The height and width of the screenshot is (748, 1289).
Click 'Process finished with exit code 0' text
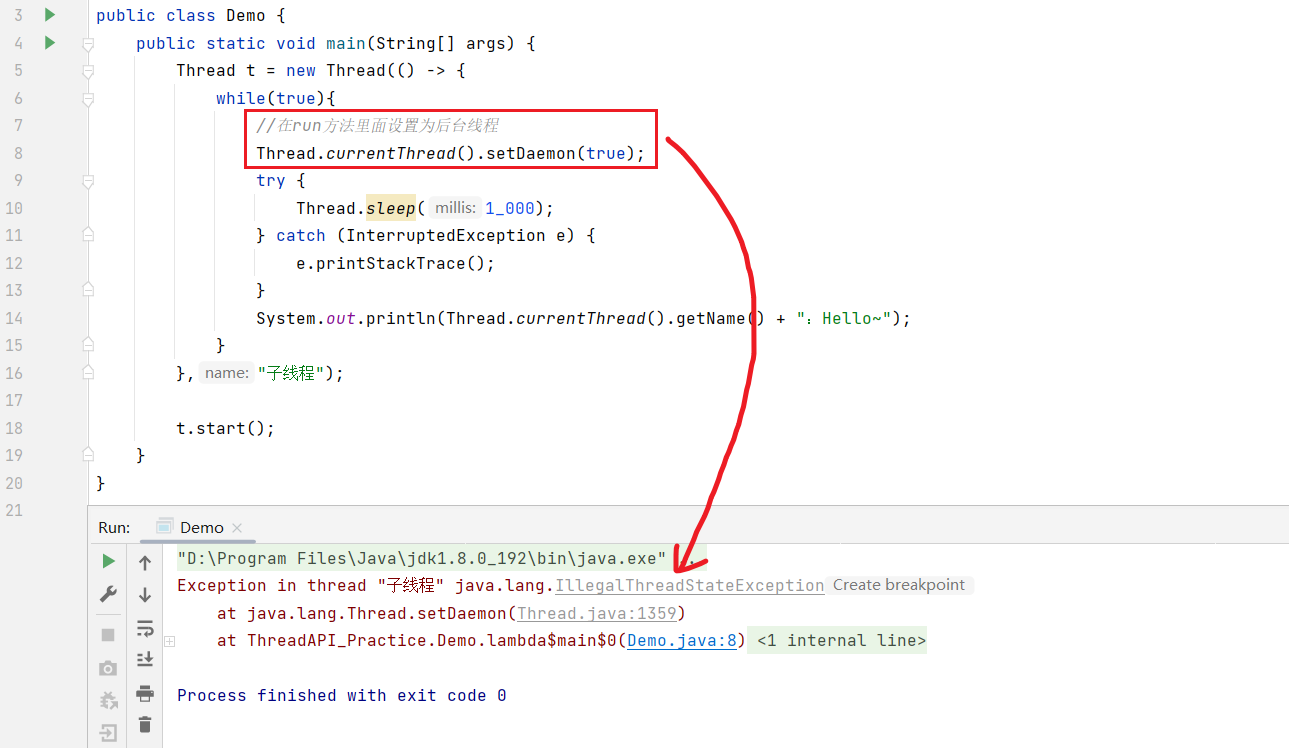(342, 696)
